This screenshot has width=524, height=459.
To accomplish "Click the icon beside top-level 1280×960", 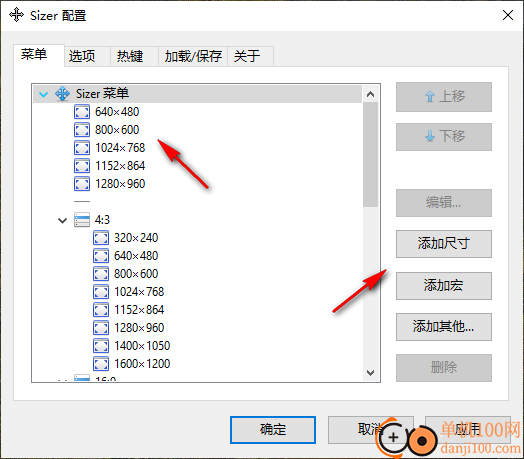I will coord(82,184).
